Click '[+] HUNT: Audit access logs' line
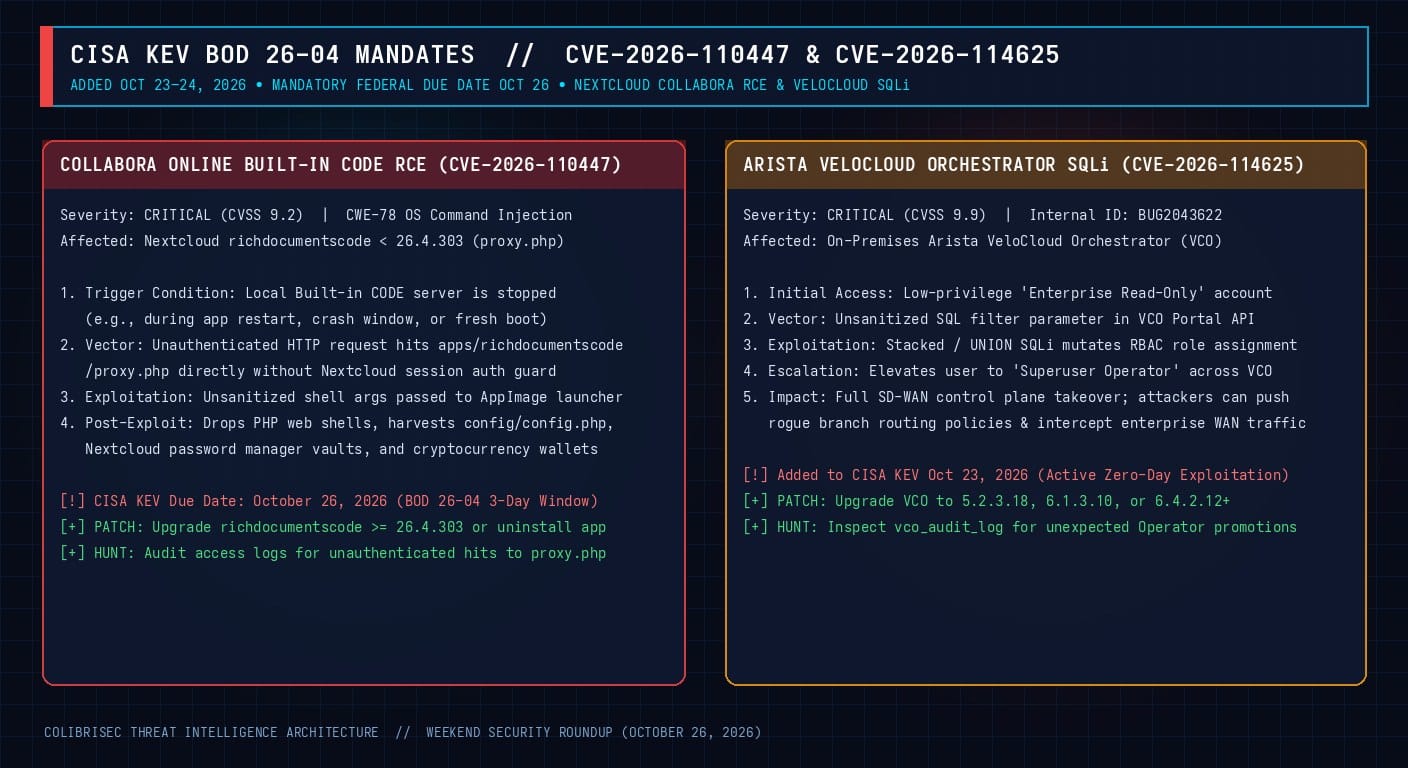The width and height of the screenshot is (1408, 768). pyautogui.click(x=333, y=553)
